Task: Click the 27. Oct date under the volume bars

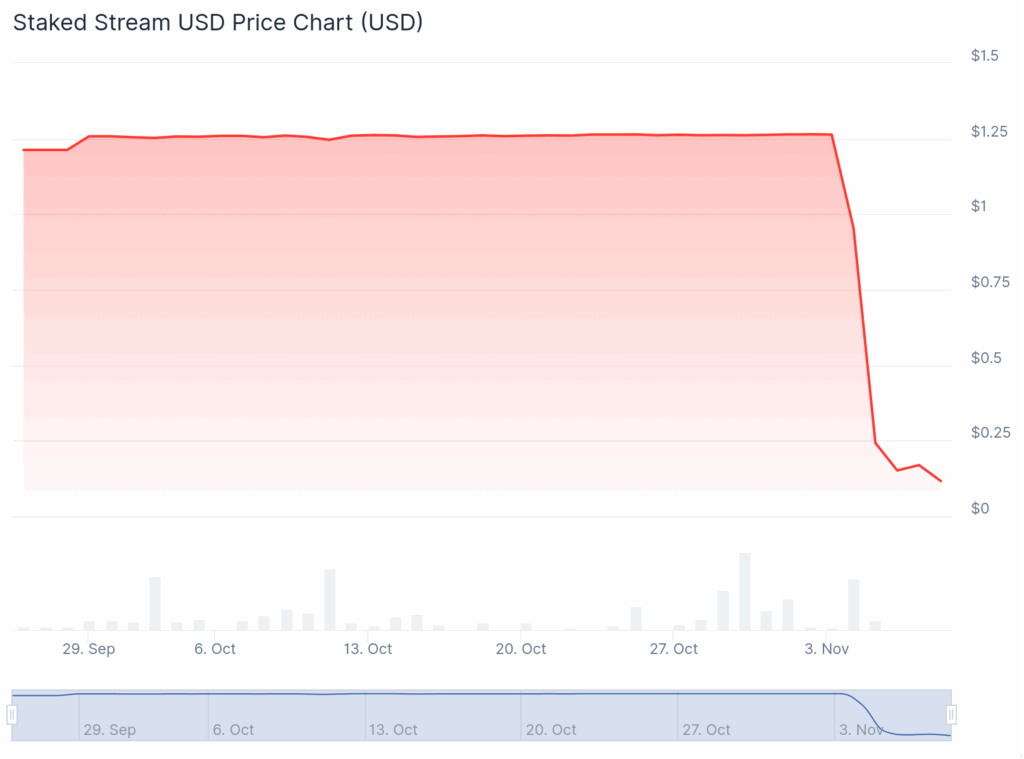Action: pyautogui.click(x=674, y=649)
